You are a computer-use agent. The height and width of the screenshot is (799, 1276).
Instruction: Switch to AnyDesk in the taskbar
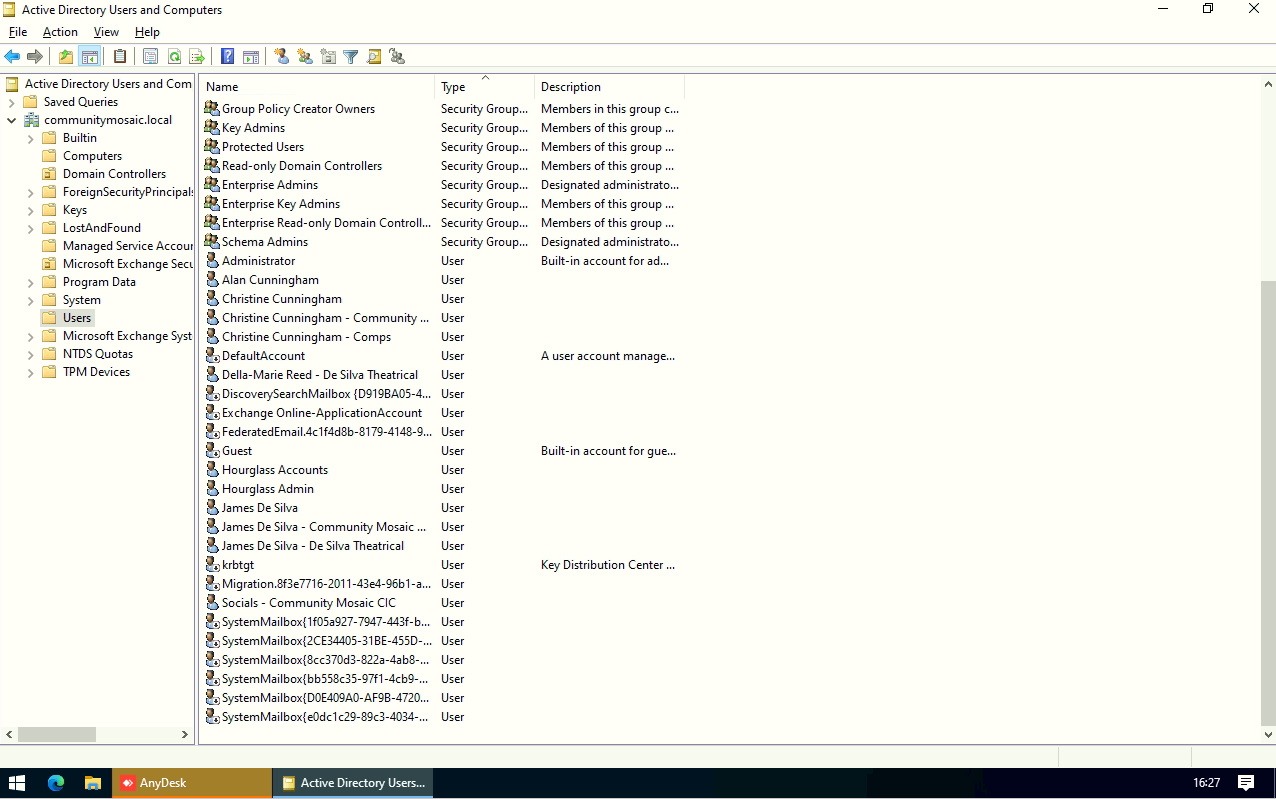192,783
